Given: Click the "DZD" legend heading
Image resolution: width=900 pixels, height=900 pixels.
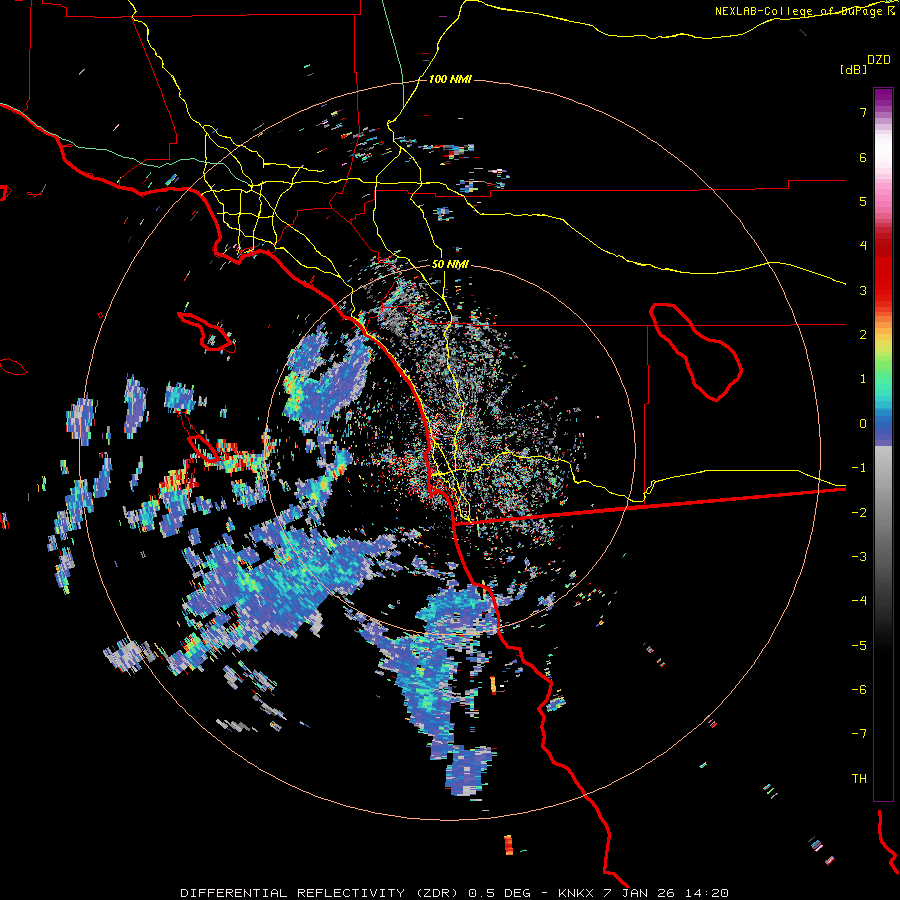Looking at the screenshot, I should pos(879,60).
